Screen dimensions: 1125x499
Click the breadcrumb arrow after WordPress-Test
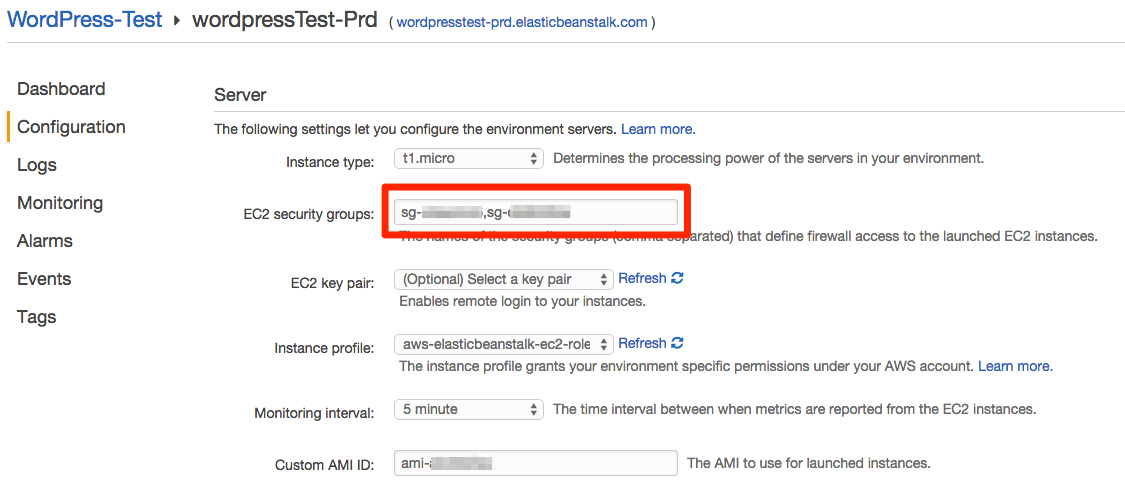point(177,21)
